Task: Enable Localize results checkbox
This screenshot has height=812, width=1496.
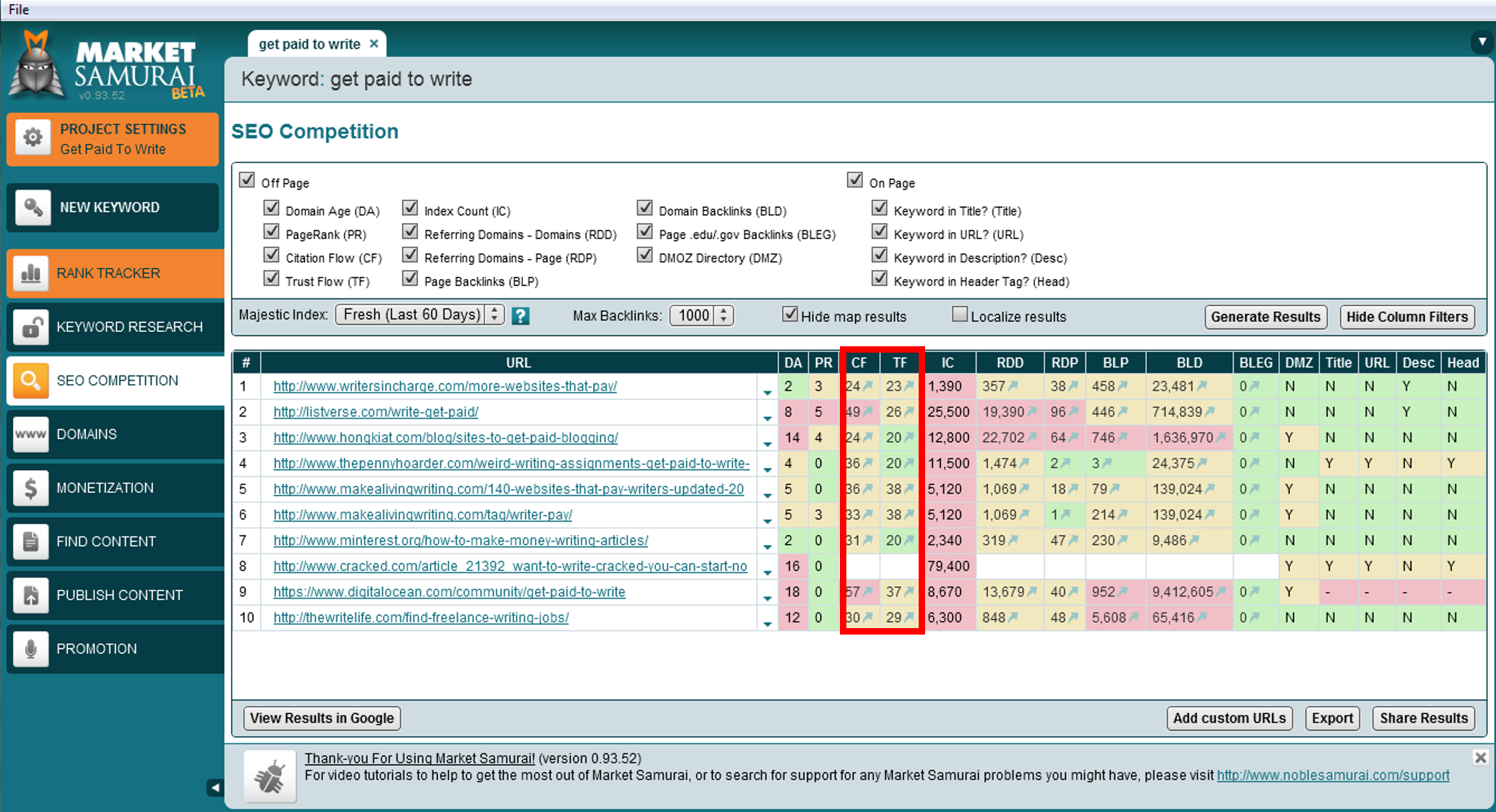Action: click(959, 313)
